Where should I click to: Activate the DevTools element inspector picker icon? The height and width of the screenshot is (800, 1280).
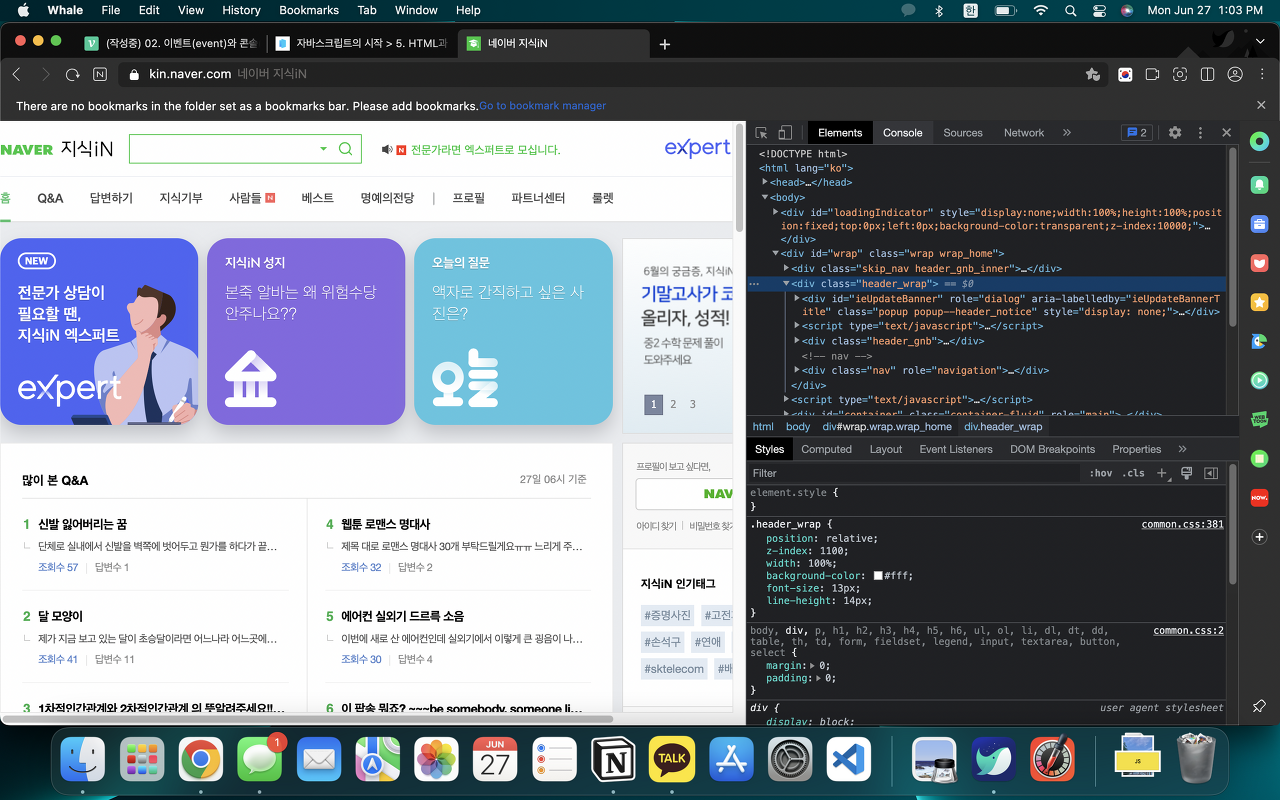[x=762, y=132]
